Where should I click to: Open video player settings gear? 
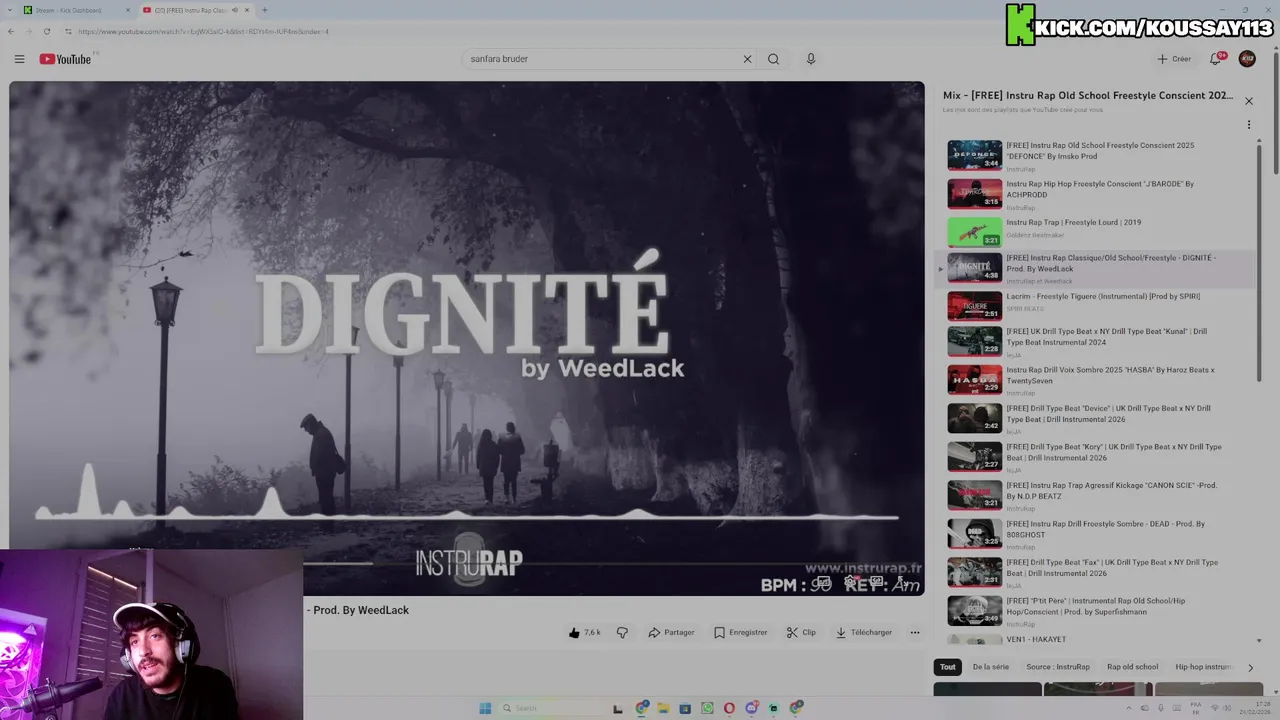pos(850,581)
